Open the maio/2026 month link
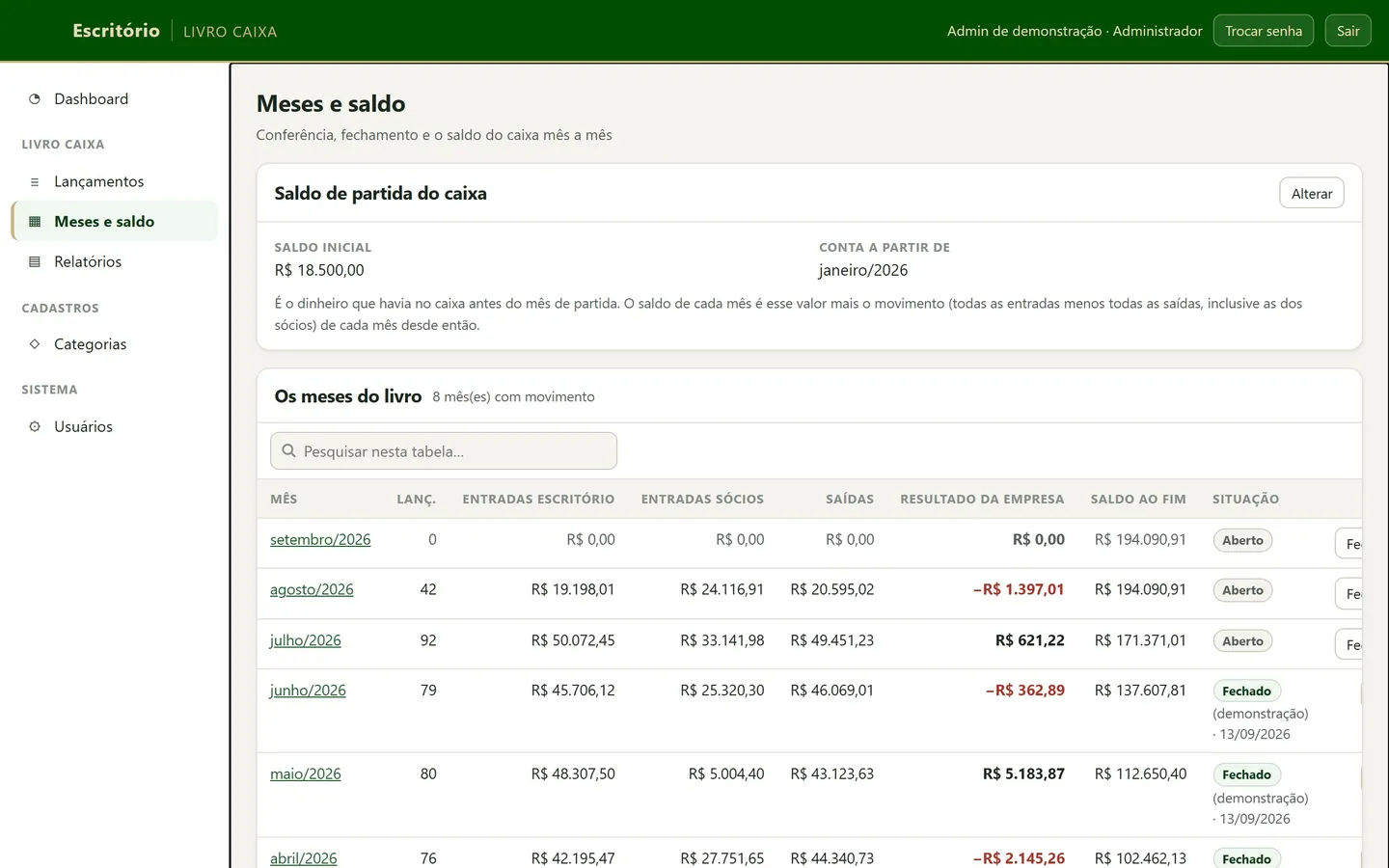The image size is (1389, 868). pyautogui.click(x=306, y=774)
